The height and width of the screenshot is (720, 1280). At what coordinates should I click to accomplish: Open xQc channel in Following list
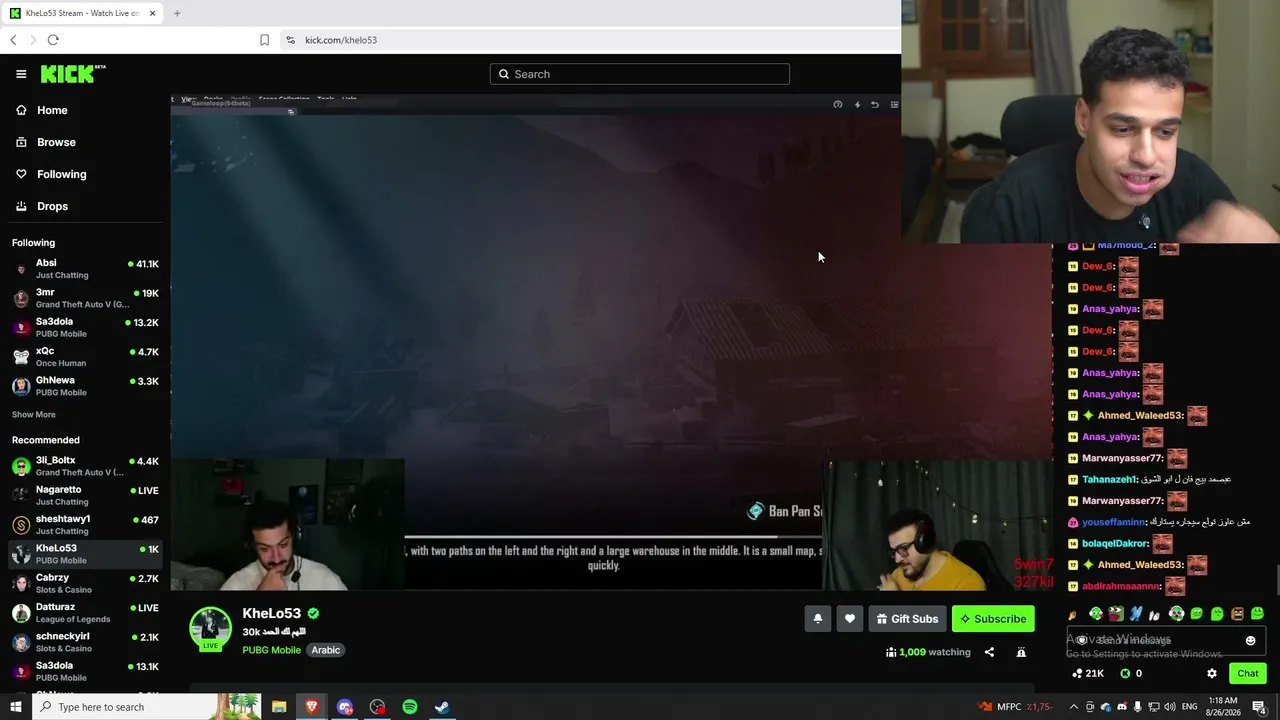[85, 357]
